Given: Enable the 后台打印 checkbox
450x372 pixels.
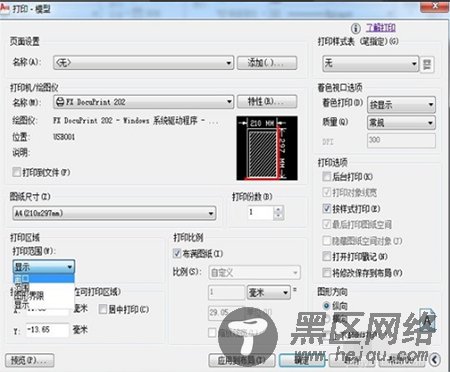Looking at the screenshot, I should [327, 176].
